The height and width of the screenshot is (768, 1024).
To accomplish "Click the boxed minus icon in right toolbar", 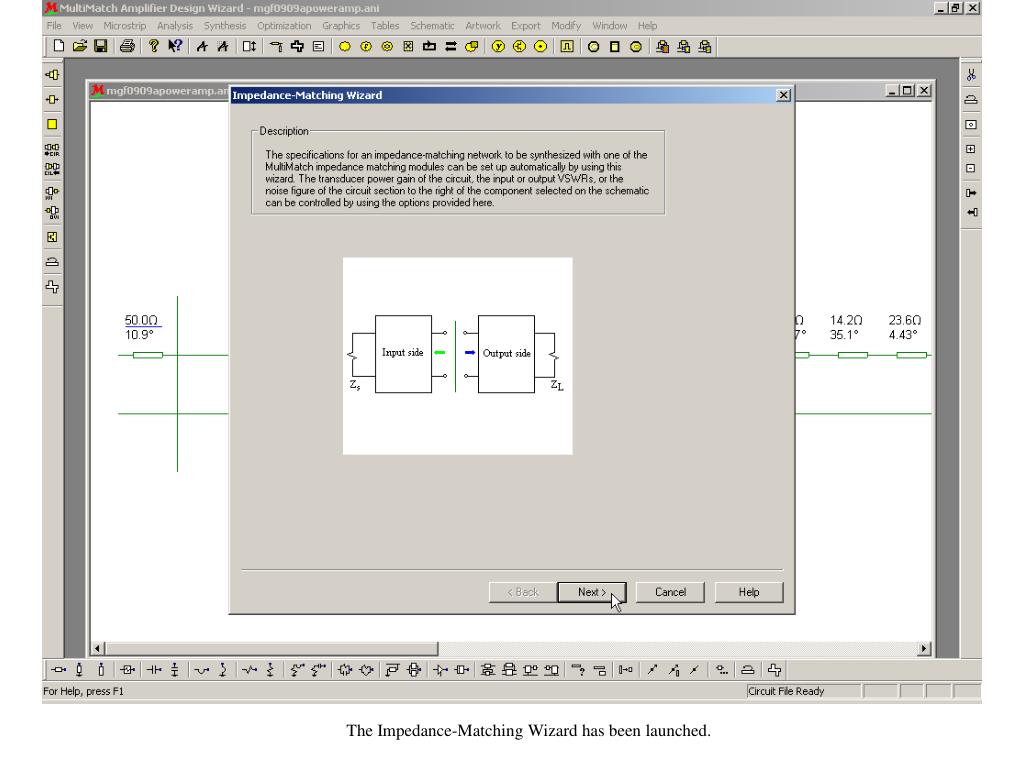I will (971, 168).
